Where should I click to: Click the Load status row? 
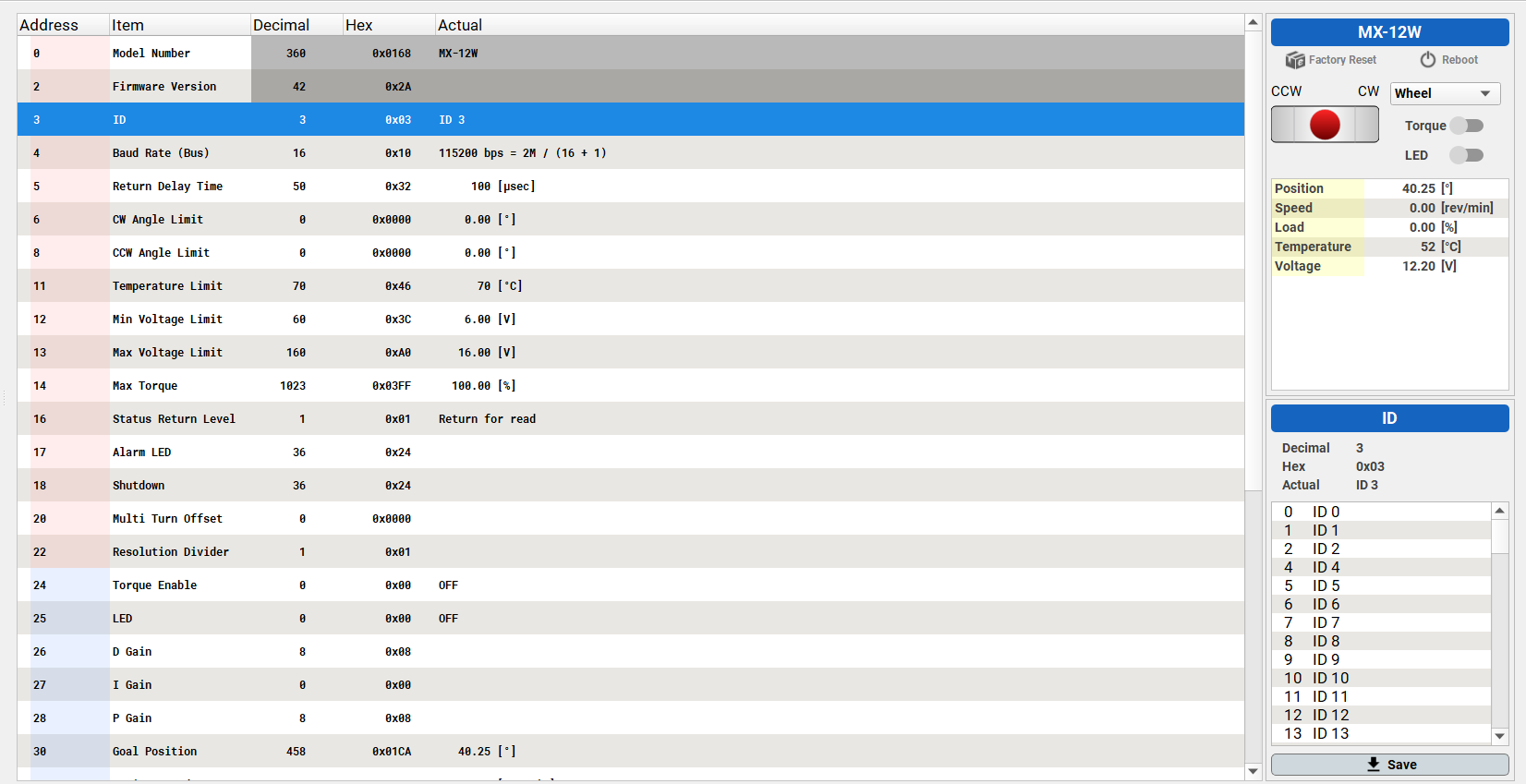[1390, 227]
